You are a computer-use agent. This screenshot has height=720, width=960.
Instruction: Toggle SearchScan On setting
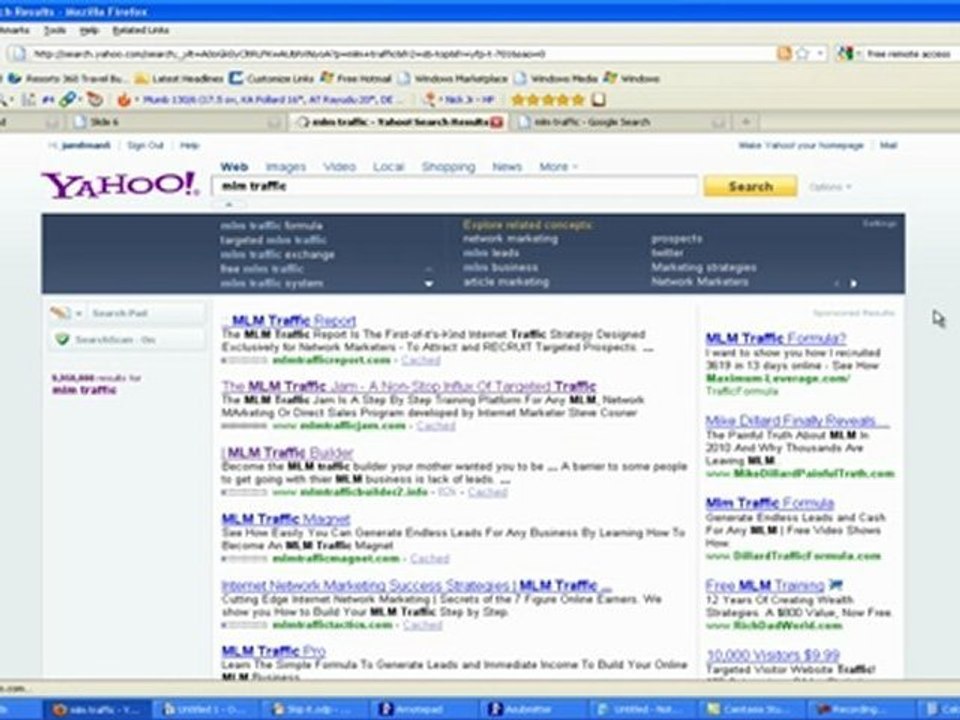127,339
